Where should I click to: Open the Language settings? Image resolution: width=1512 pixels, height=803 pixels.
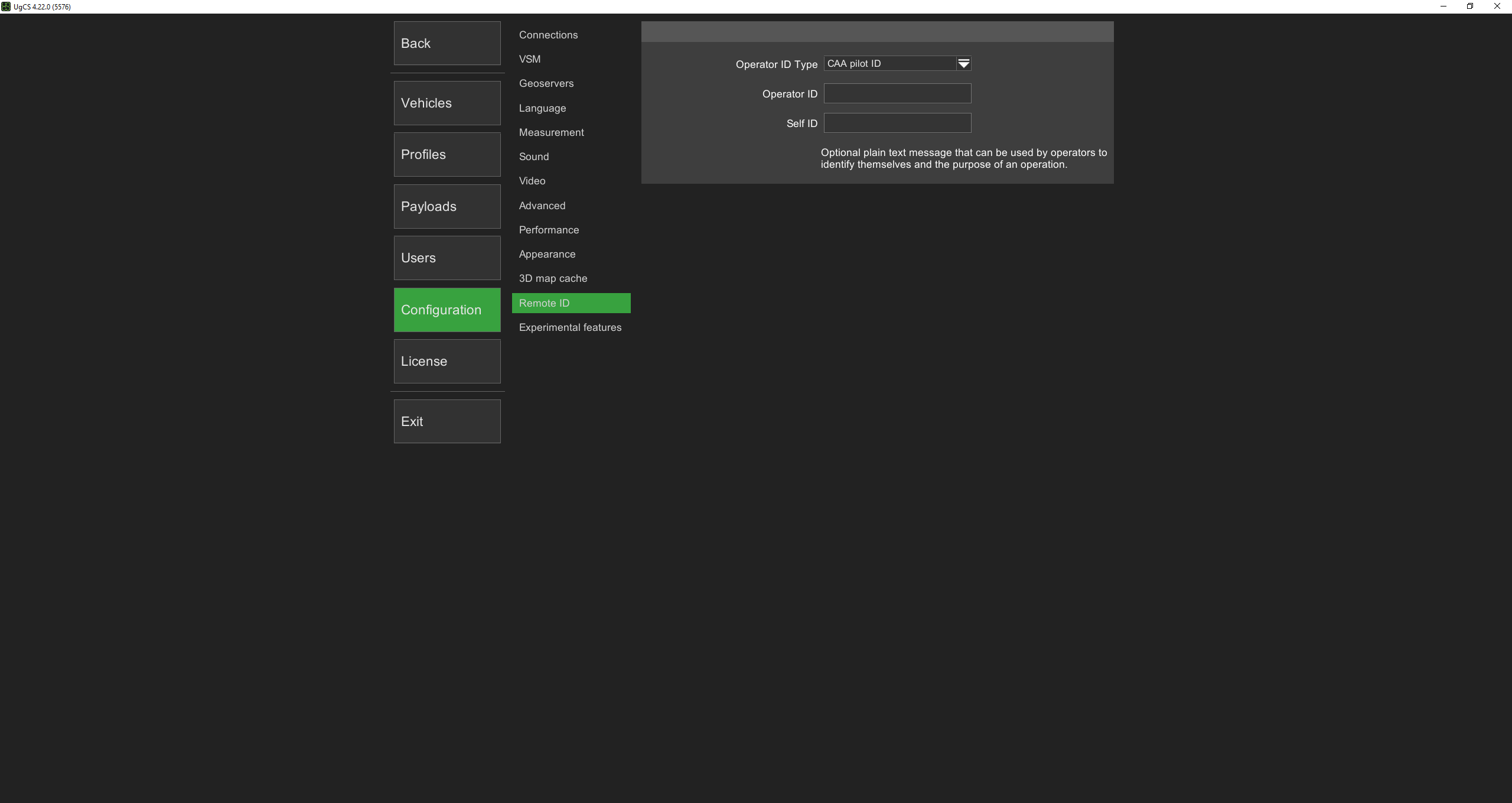(542, 108)
